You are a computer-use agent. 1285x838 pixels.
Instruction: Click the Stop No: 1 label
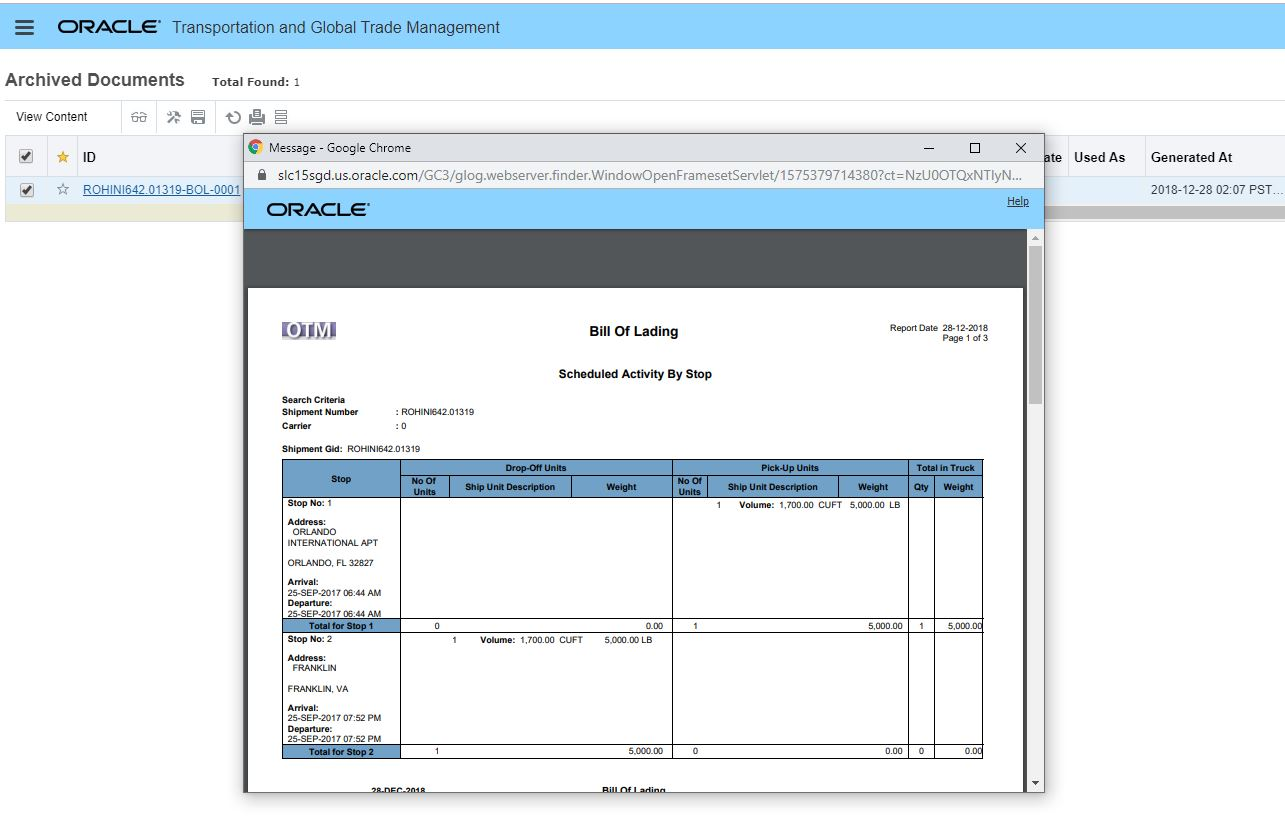[310, 504]
